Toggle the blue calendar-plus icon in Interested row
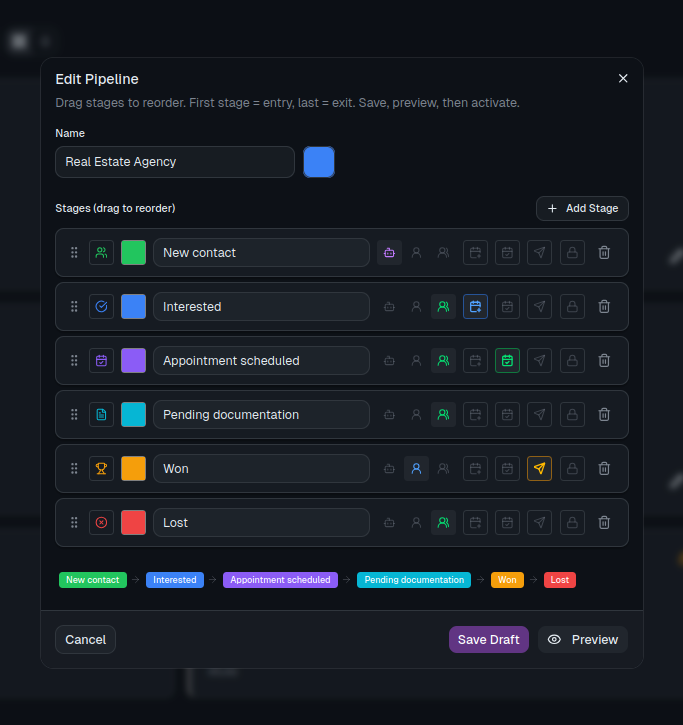 (475, 307)
